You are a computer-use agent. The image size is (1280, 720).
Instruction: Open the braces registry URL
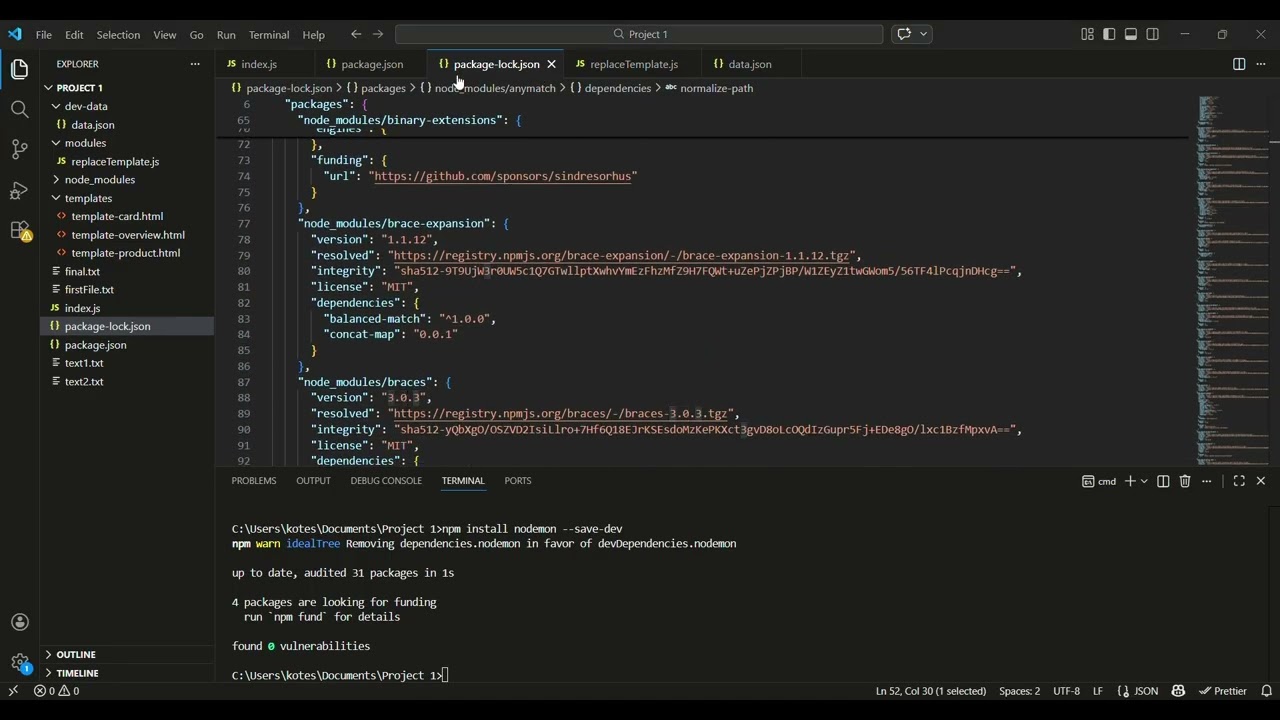pos(560,413)
